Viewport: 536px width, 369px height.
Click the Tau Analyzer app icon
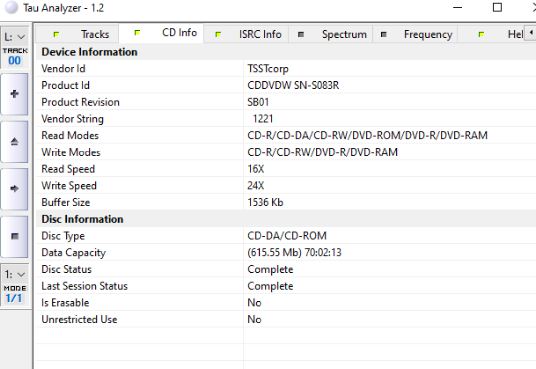coord(11,8)
